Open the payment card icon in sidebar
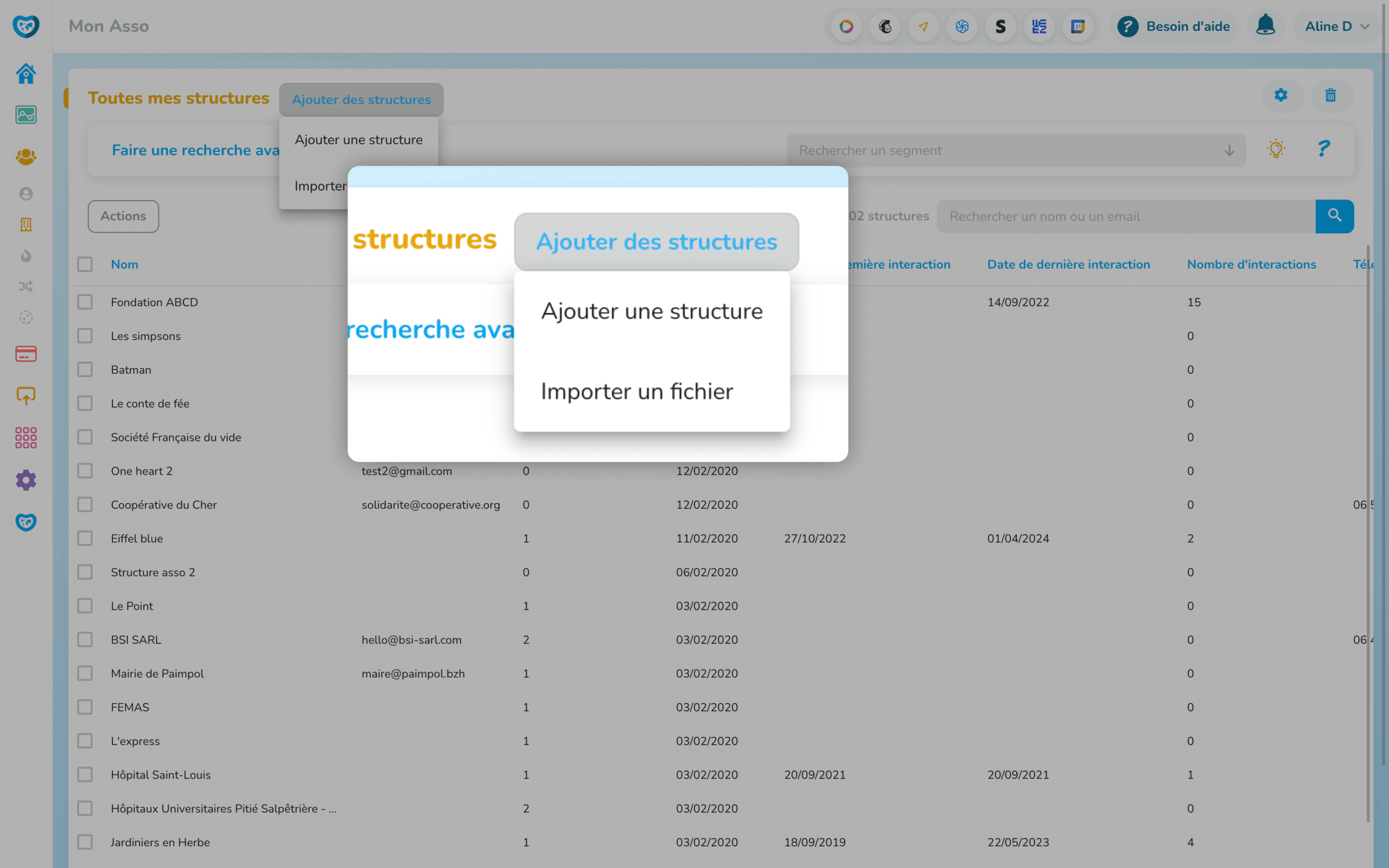 pyautogui.click(x=26, y=354)
